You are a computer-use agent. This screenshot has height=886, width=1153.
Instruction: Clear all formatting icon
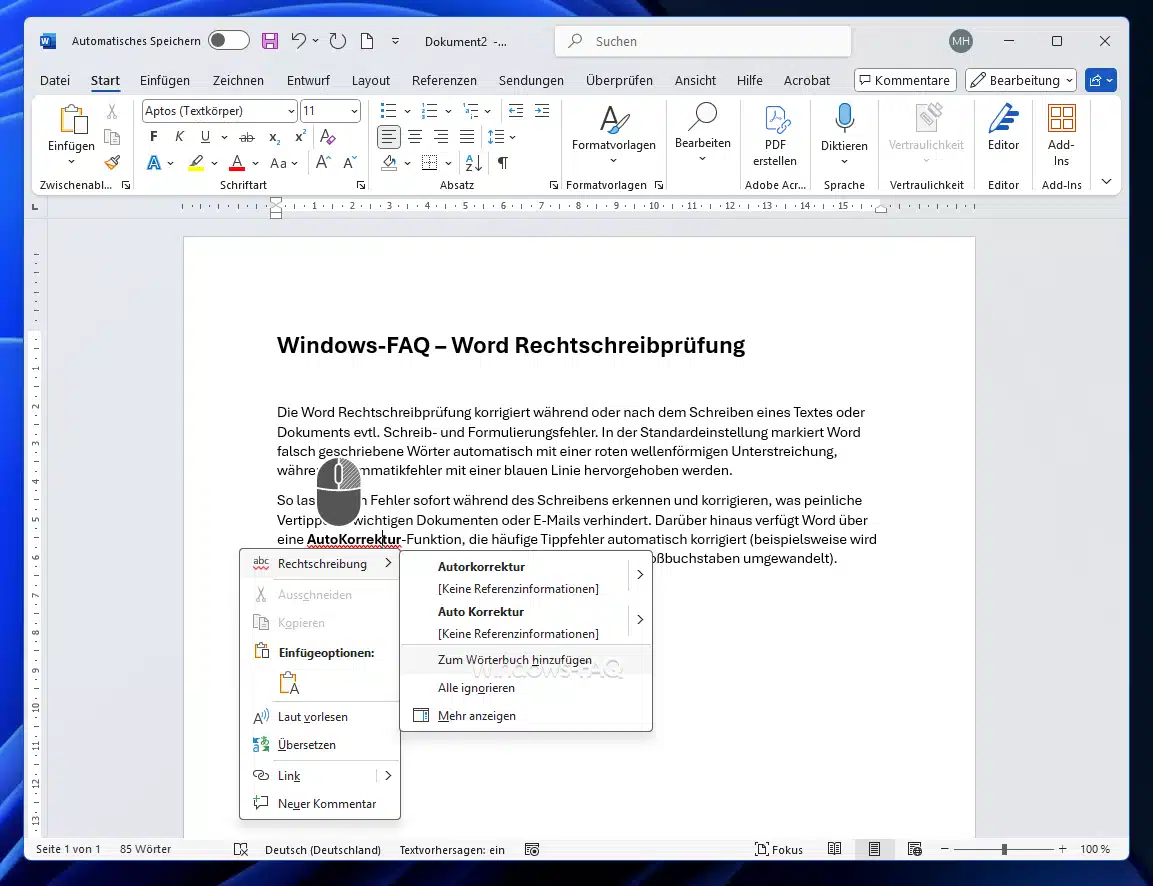[328, 137]
